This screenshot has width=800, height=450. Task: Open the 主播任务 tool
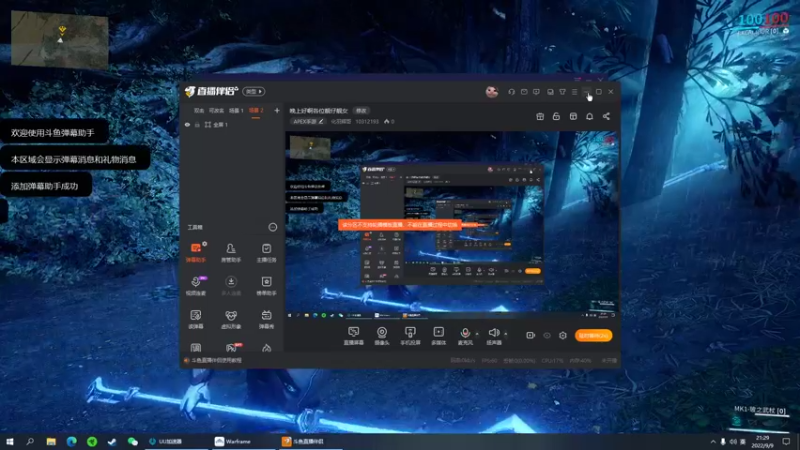[x=266, y=253]
